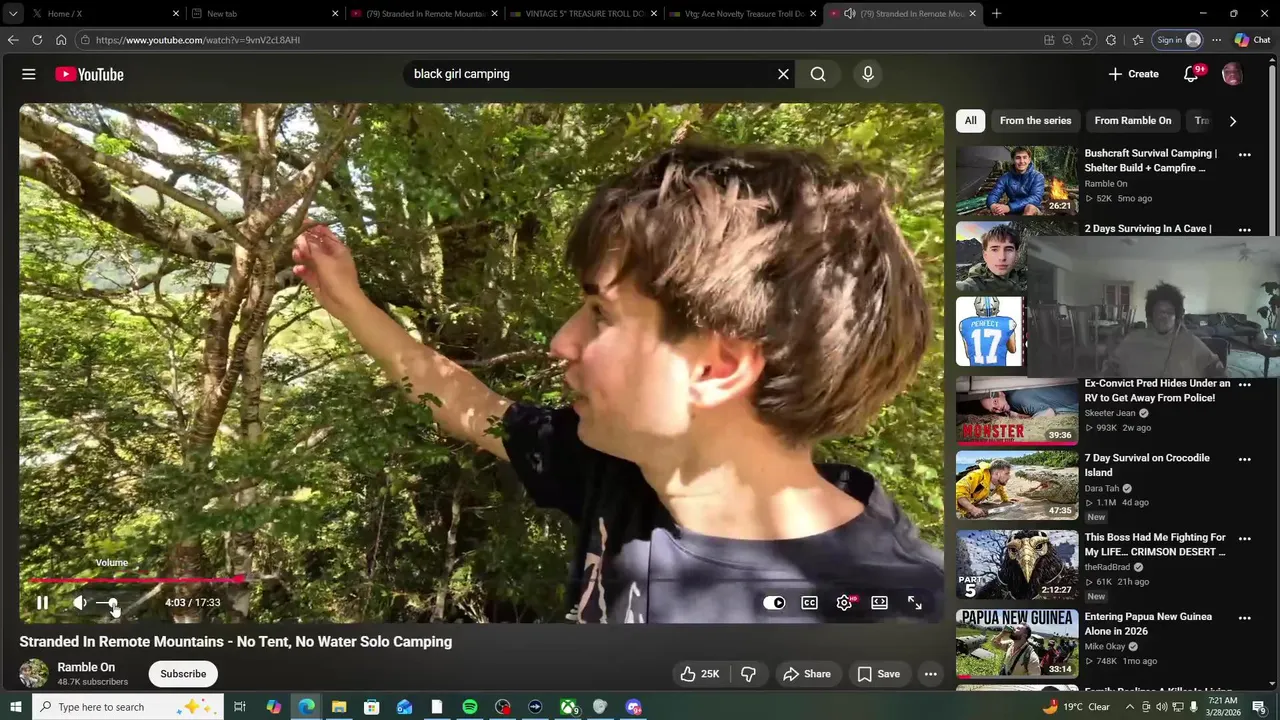Mute the video speaker icon
1280x720 pixels.
click(x=79, y=603)
